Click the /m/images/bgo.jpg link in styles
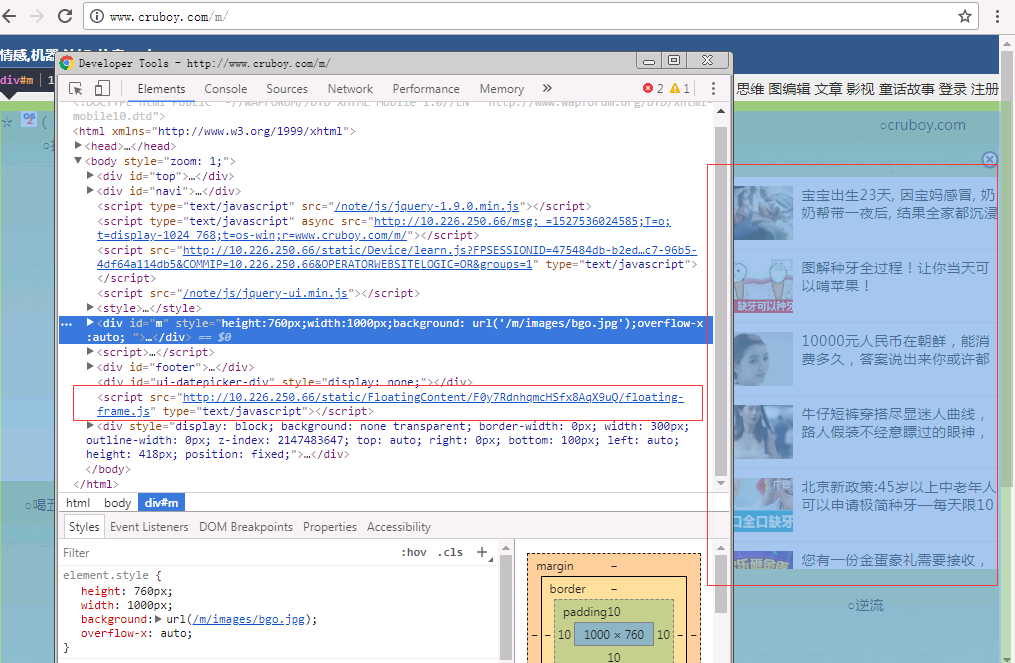 coord(249,620)
